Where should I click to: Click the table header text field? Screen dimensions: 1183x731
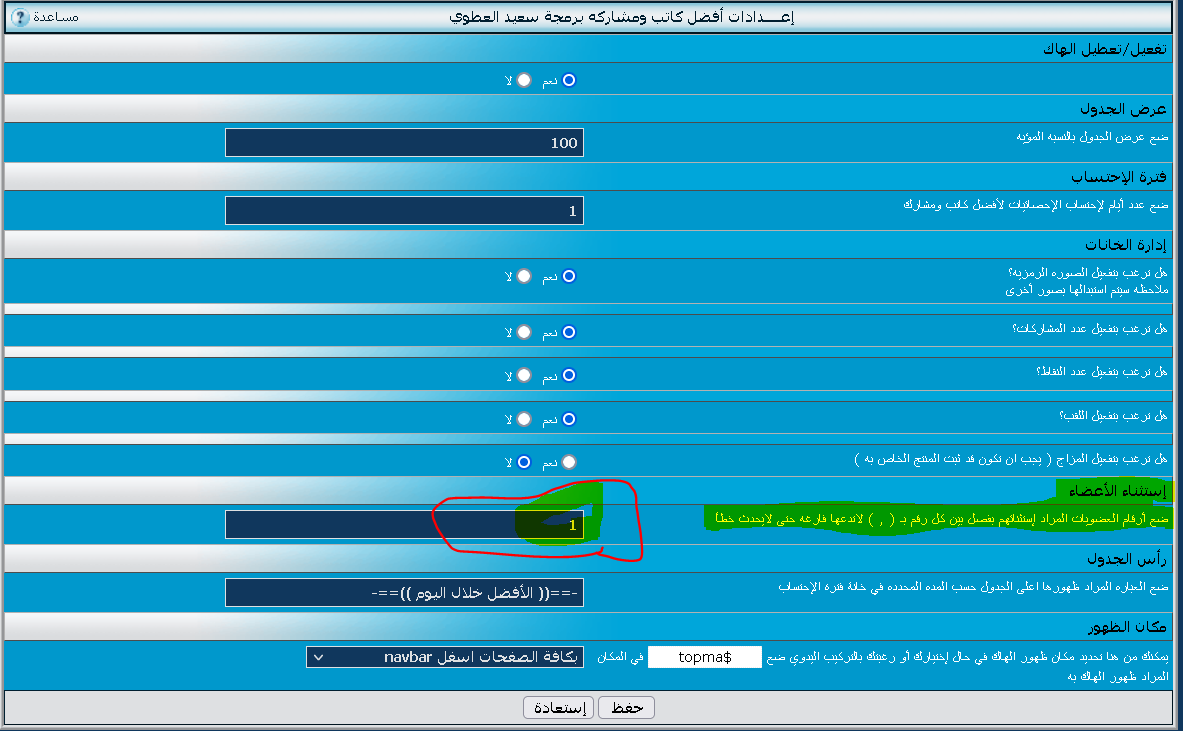click(x=404, y=593)
